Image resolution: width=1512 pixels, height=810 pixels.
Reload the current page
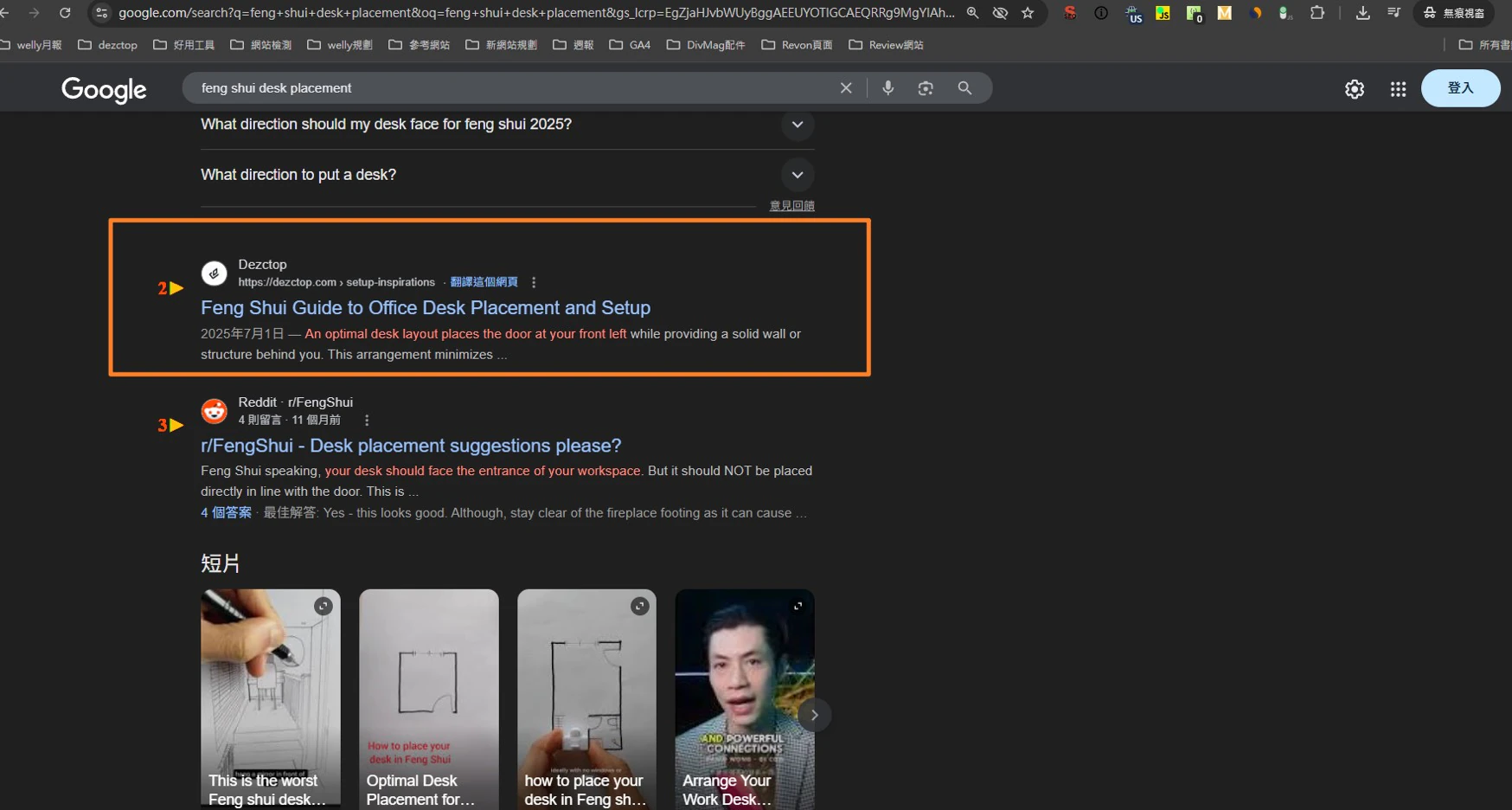[x=65, y=13]
